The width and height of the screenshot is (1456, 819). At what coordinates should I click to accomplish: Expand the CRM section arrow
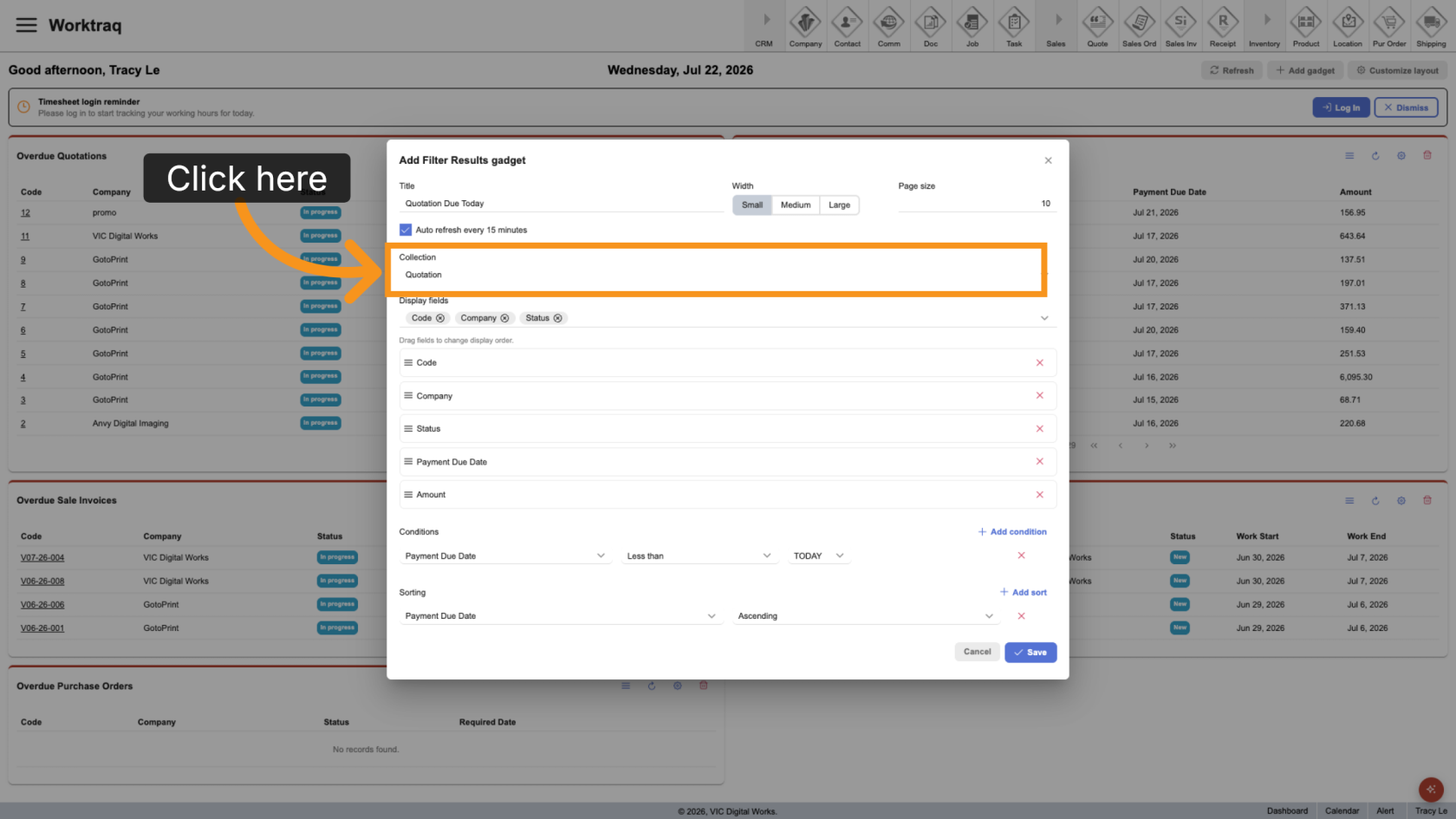coord(764,20)
